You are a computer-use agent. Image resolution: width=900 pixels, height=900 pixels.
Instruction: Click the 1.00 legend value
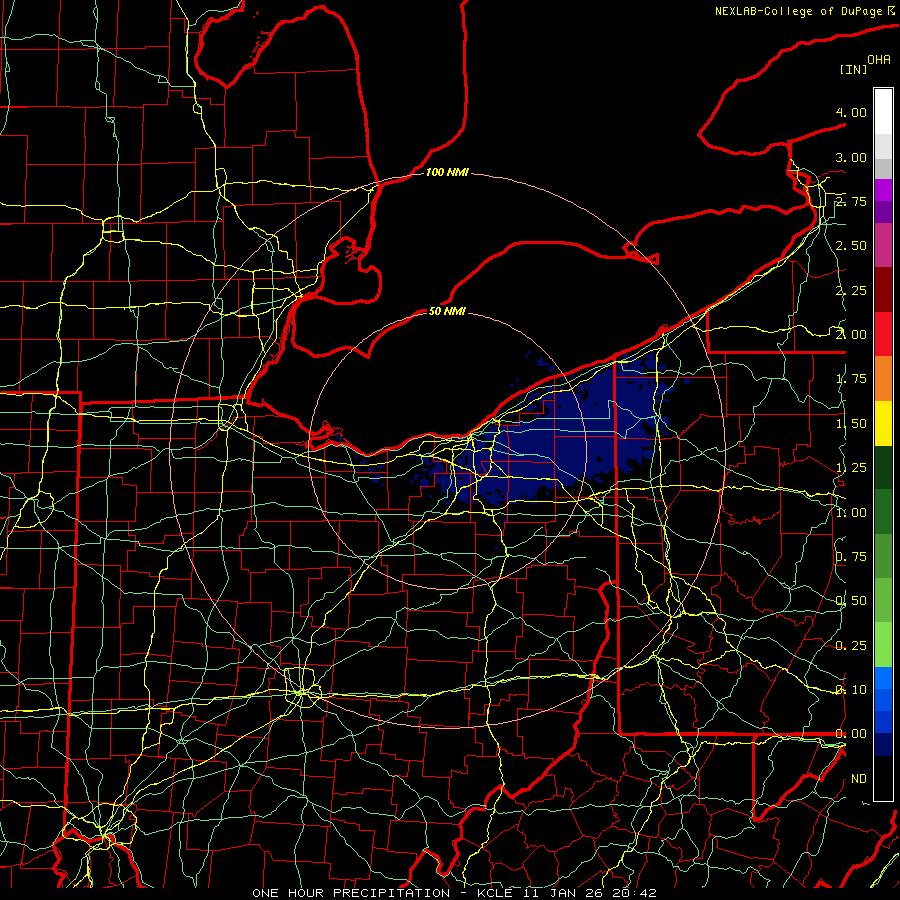(851, 513)
